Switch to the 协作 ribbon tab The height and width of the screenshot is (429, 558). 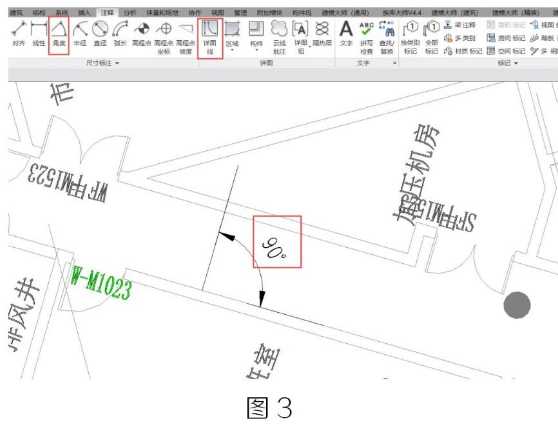tap(195, 12)
